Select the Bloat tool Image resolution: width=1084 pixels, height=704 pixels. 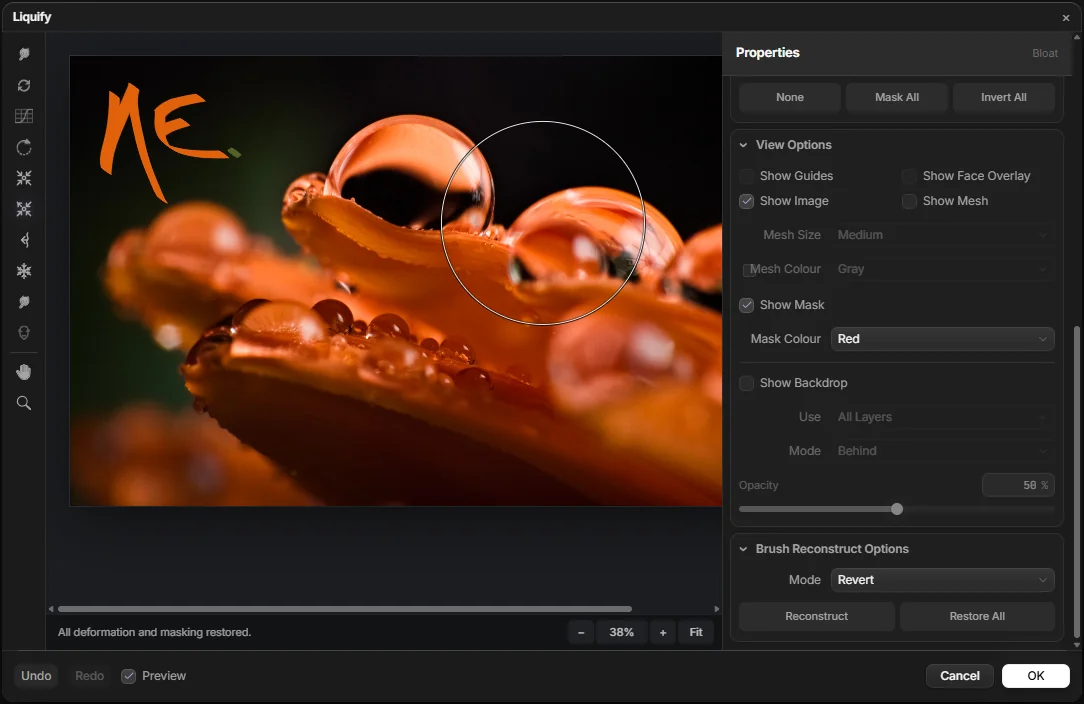point(24,209)
